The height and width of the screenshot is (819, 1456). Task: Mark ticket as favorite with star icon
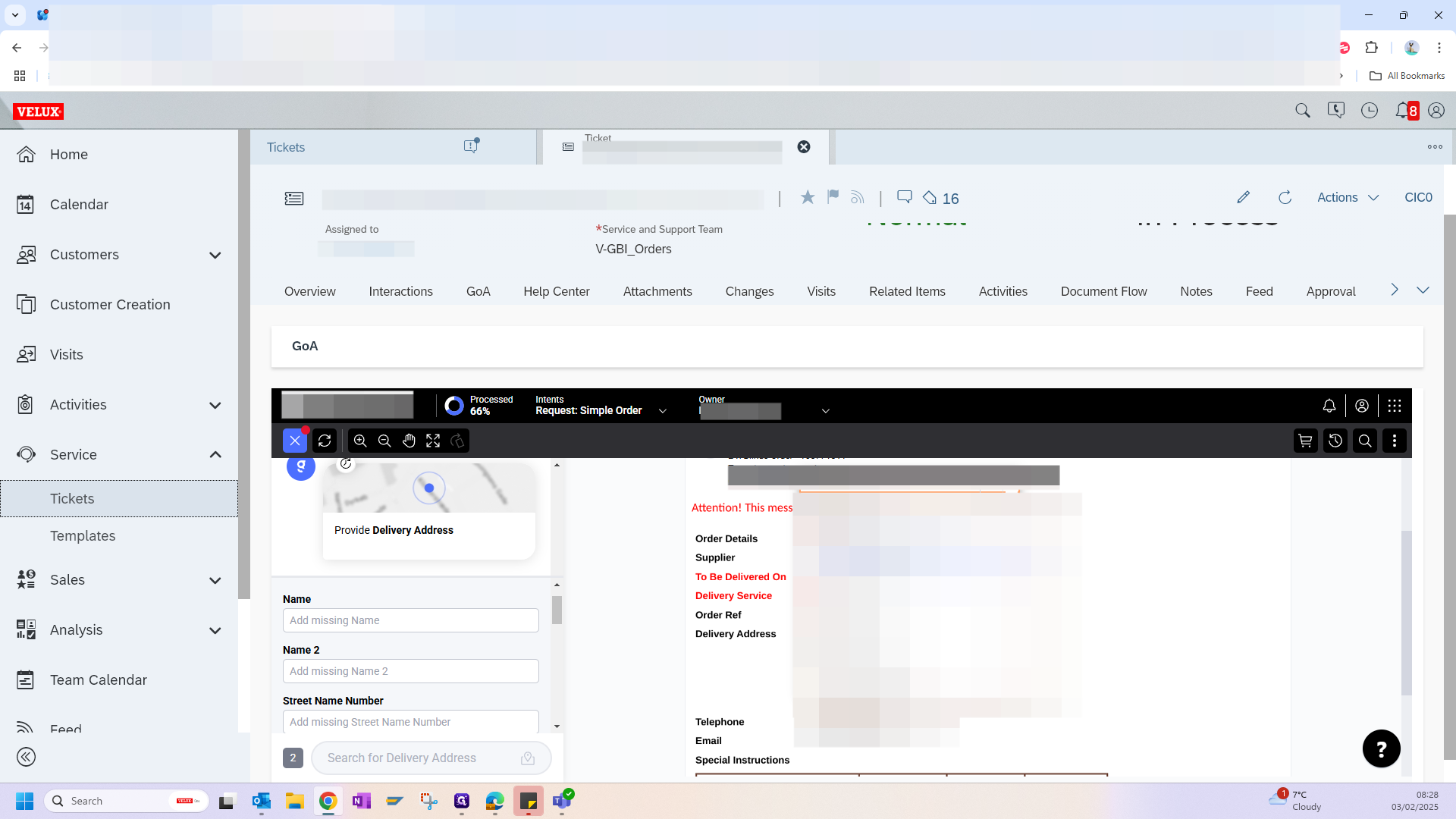(808, 197)
